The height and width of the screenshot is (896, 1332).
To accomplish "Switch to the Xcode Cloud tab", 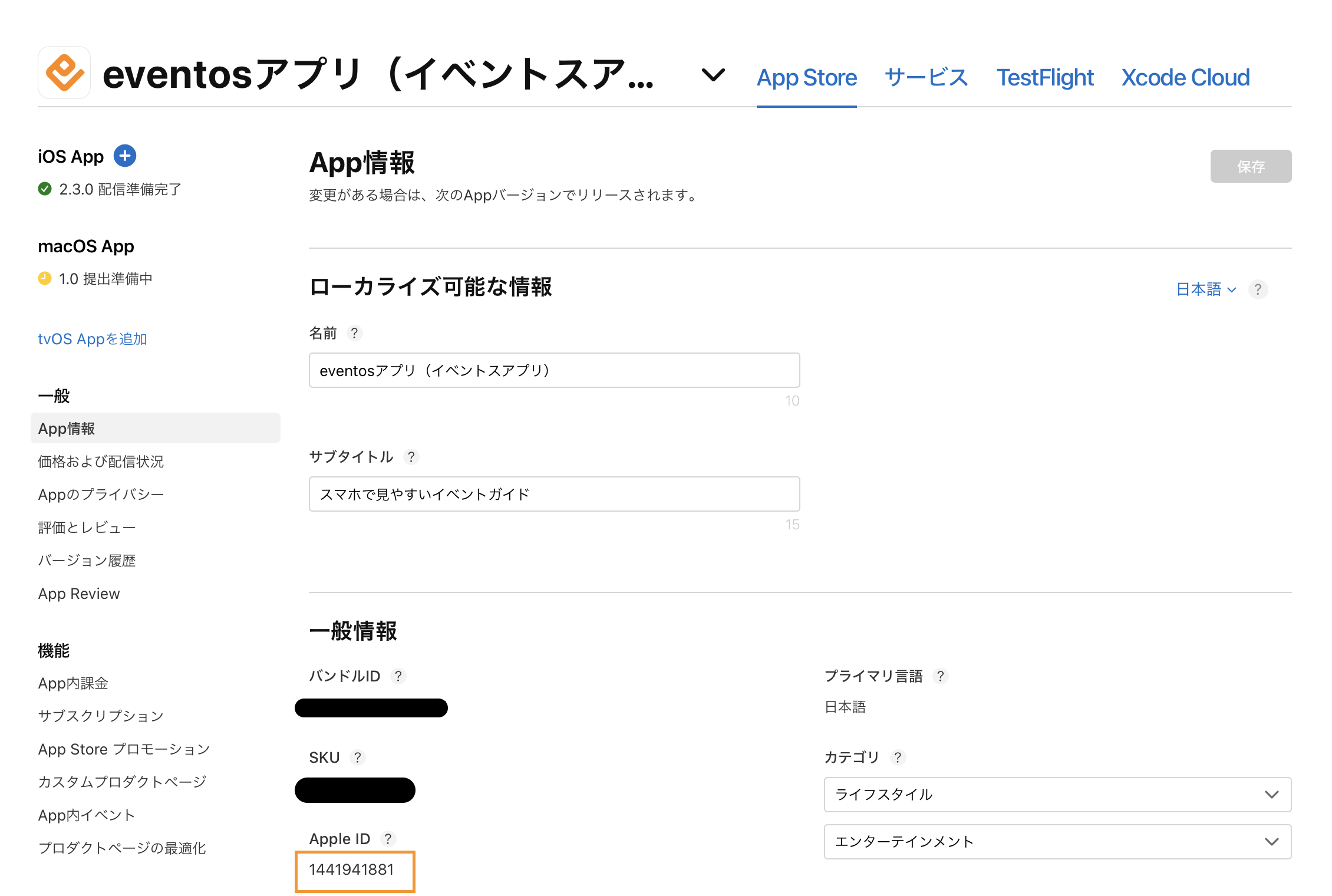I will [x=1185, y=78].
